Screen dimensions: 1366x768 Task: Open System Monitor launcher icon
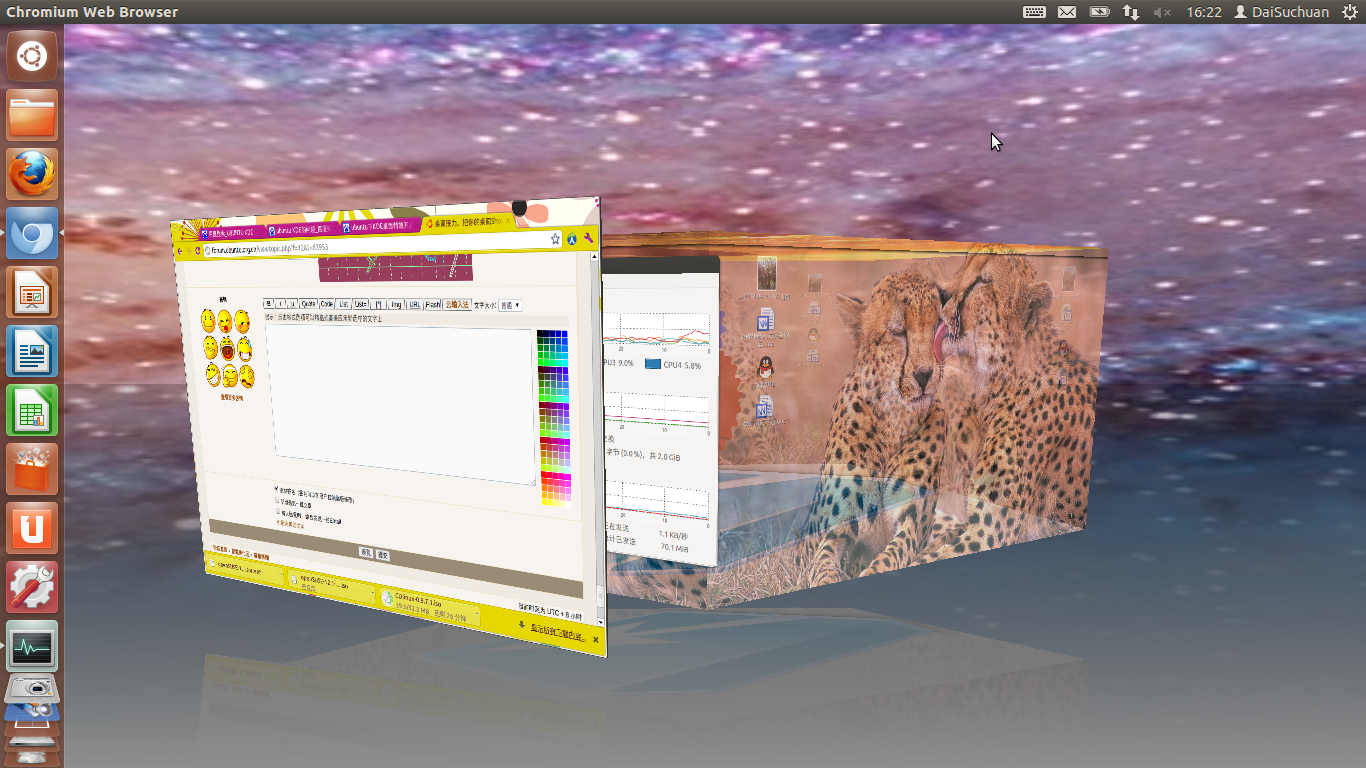tap(32, 646)
